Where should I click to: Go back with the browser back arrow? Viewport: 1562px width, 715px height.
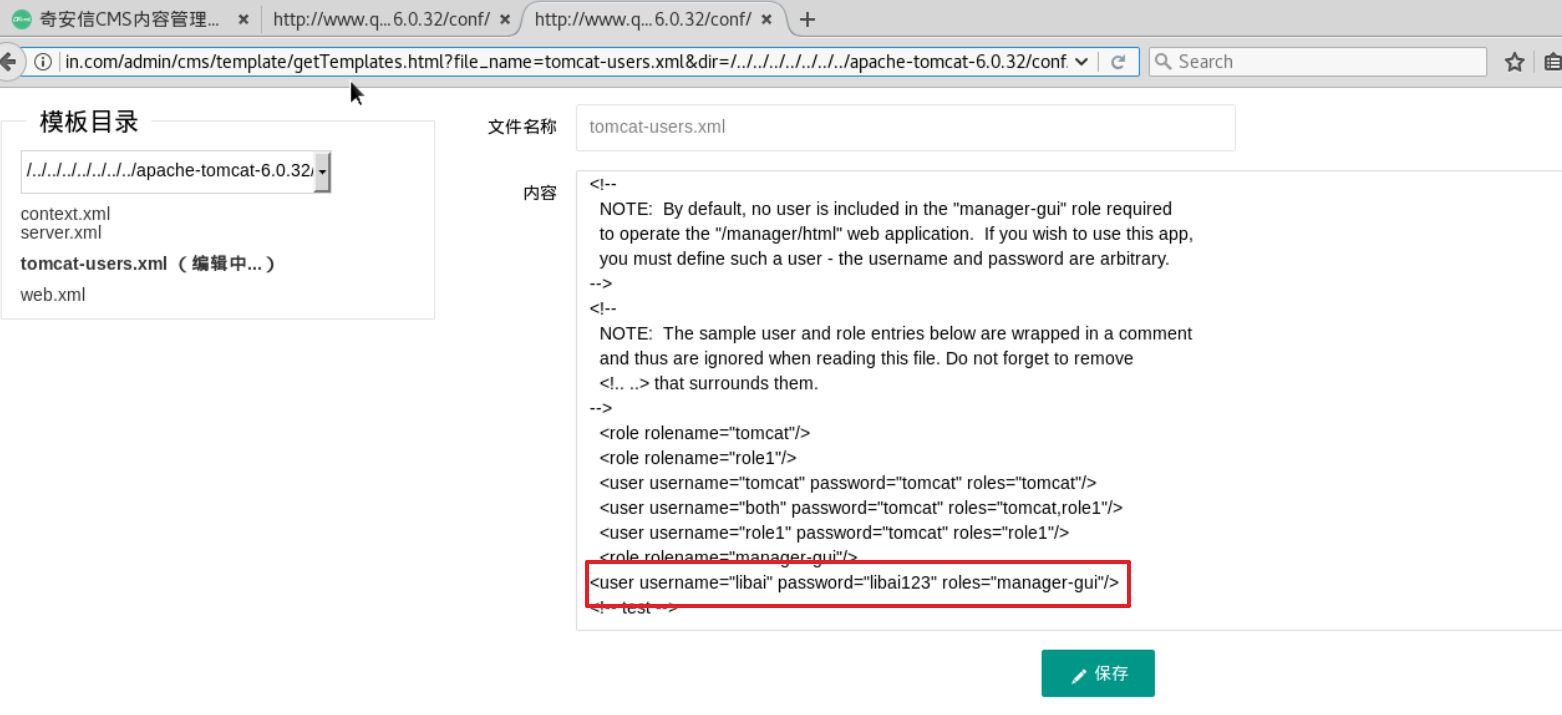[9, 61]
